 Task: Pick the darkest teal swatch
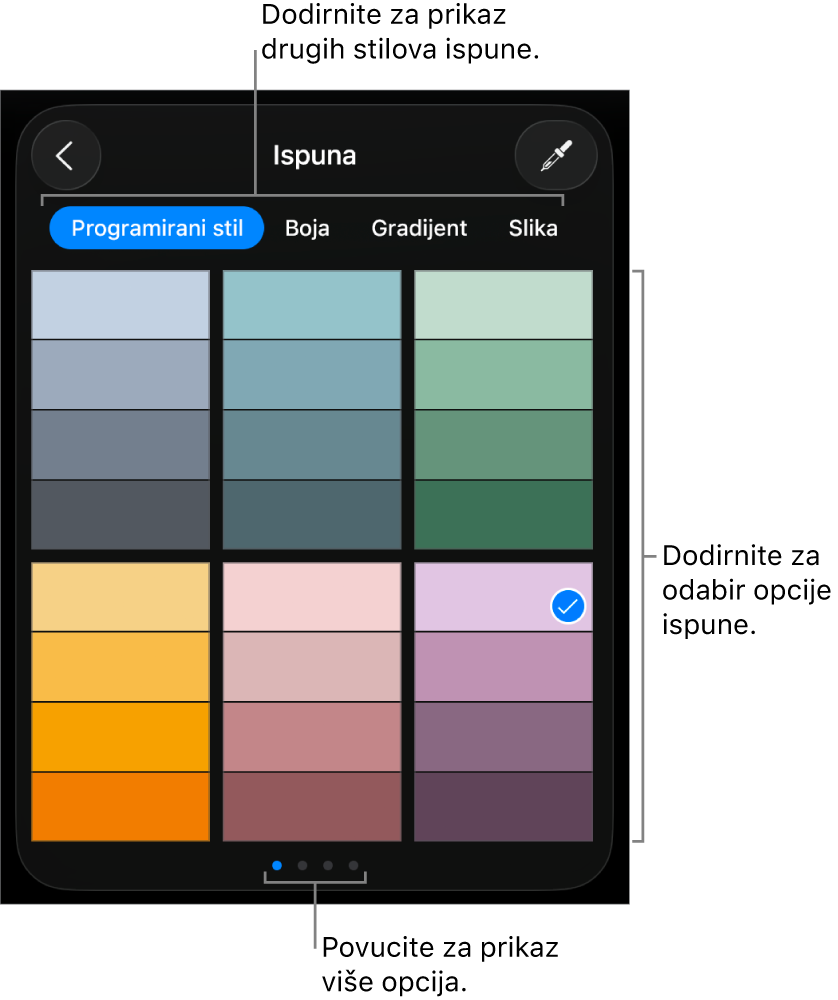point(312,515)
